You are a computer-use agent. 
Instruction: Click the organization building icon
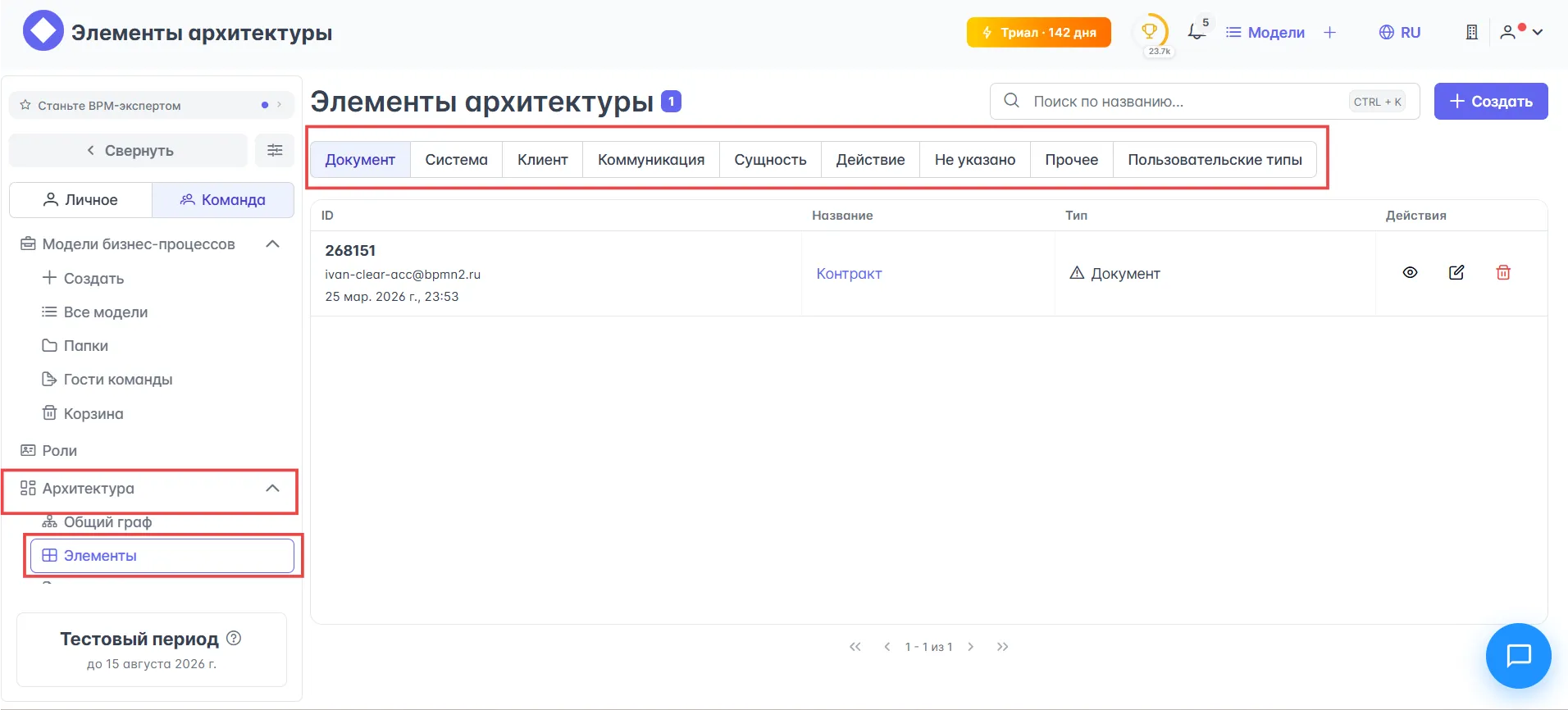1472,32
